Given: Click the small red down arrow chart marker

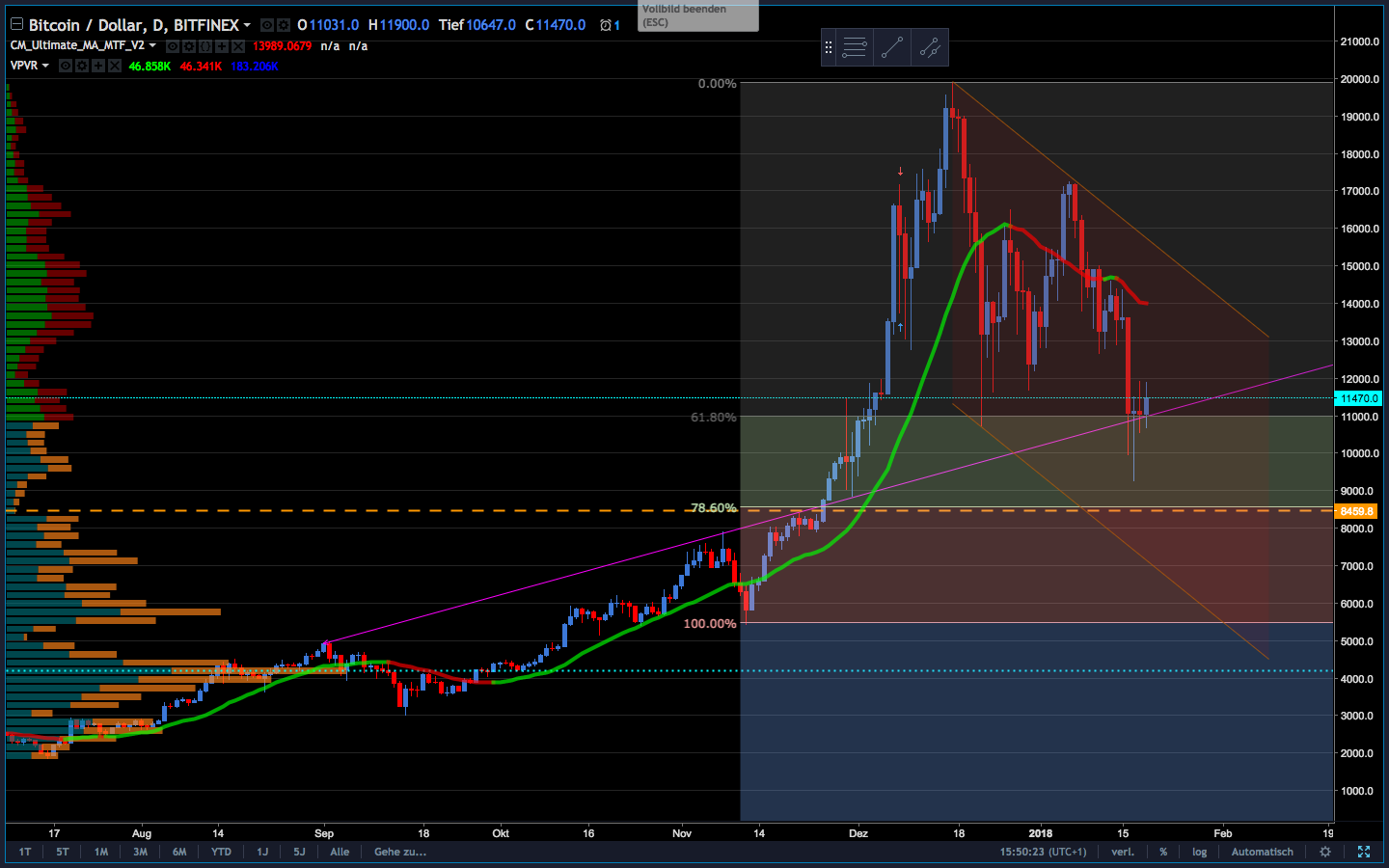Looking at the screenshot, I should (x=900, y=172).
